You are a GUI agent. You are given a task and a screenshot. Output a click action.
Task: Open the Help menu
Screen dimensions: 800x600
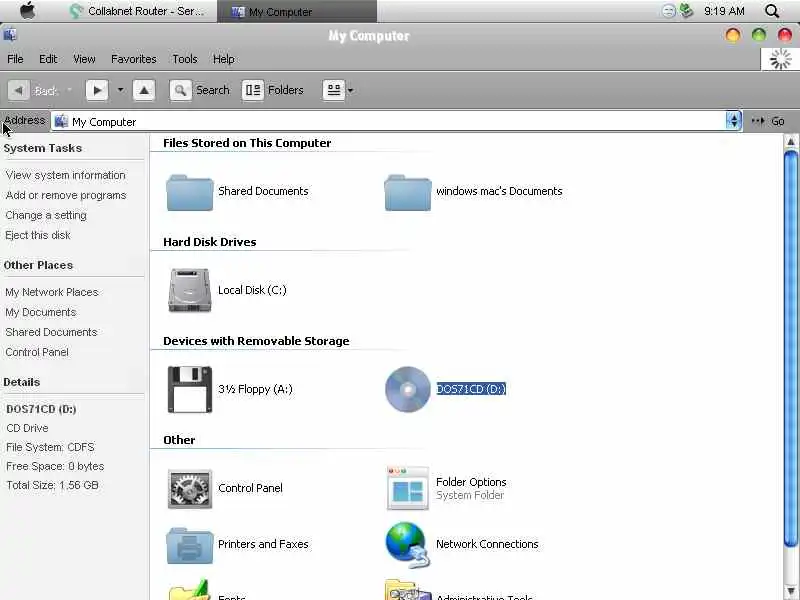tap(223, 59)
